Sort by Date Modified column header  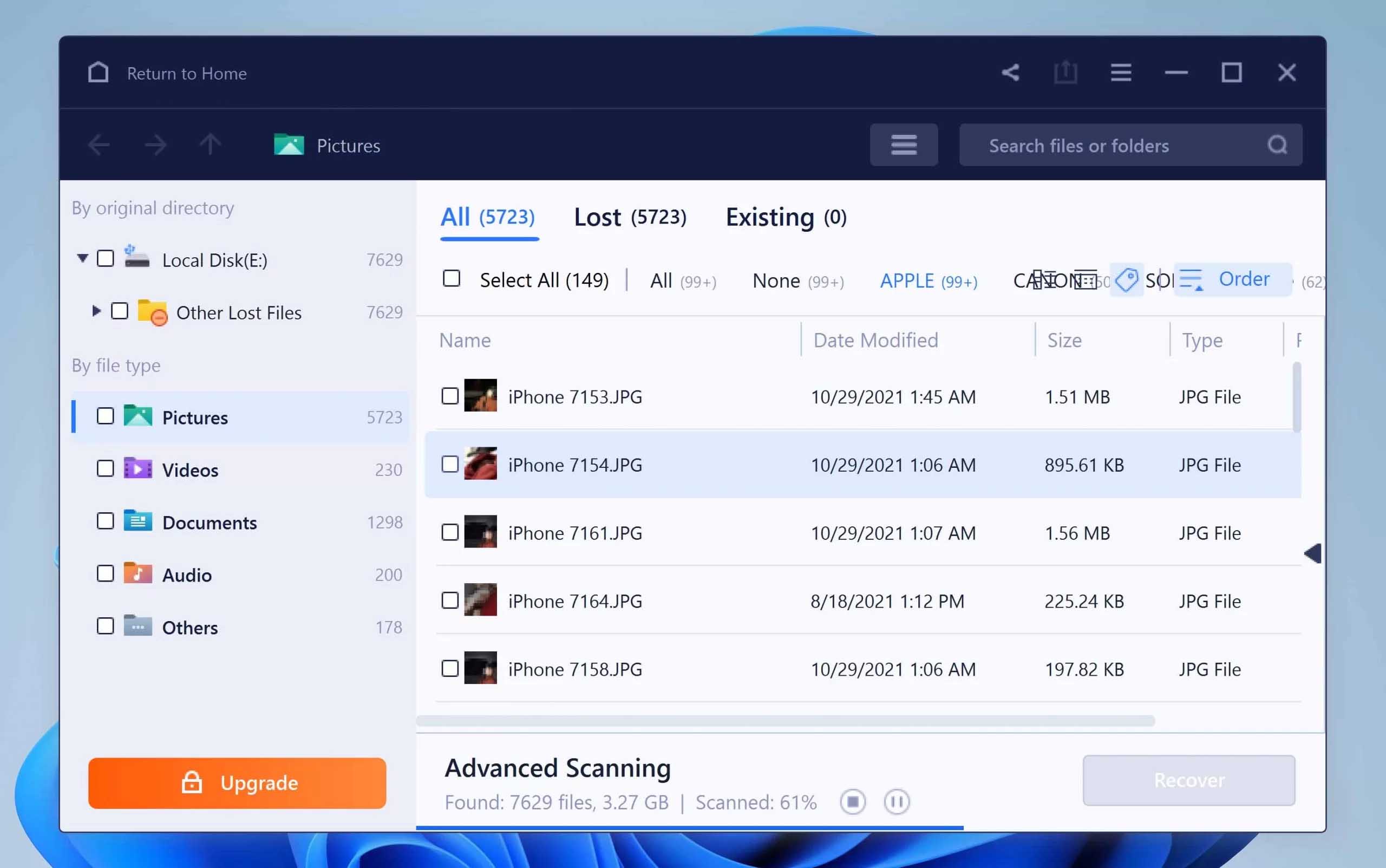click(876, 341)
